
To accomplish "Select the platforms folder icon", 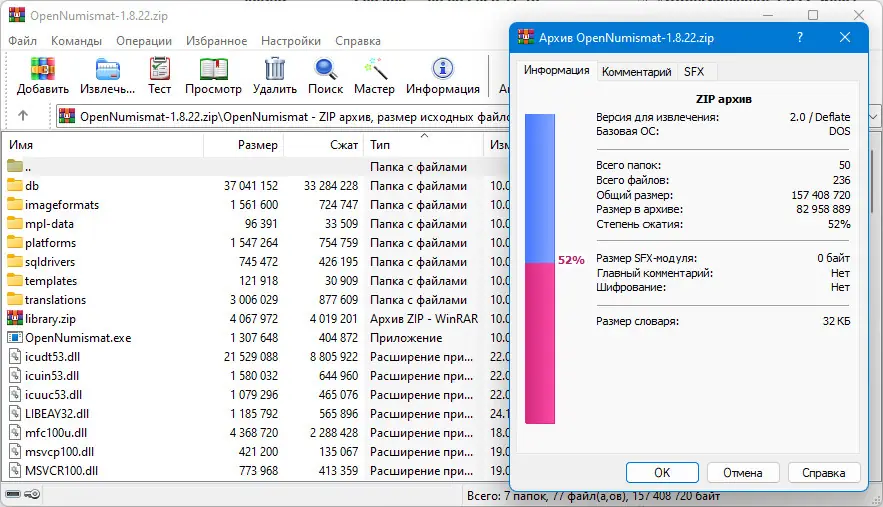I will tap(15, 243).
